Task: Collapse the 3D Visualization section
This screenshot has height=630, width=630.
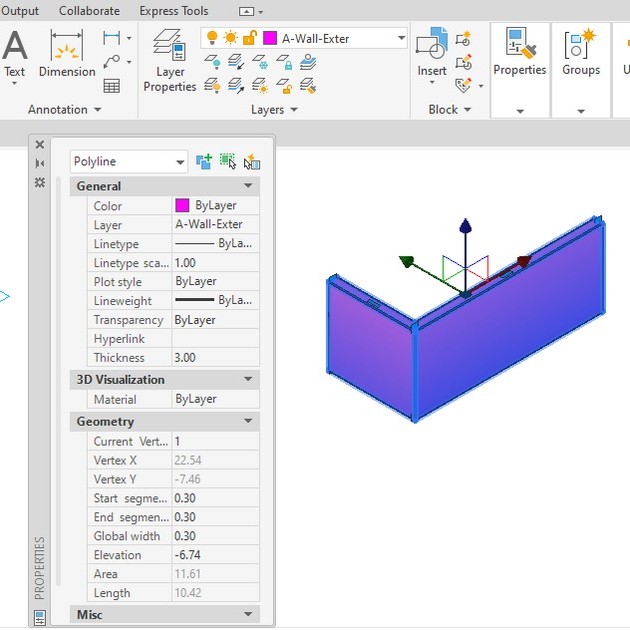Action: click(x=248, y=379)
